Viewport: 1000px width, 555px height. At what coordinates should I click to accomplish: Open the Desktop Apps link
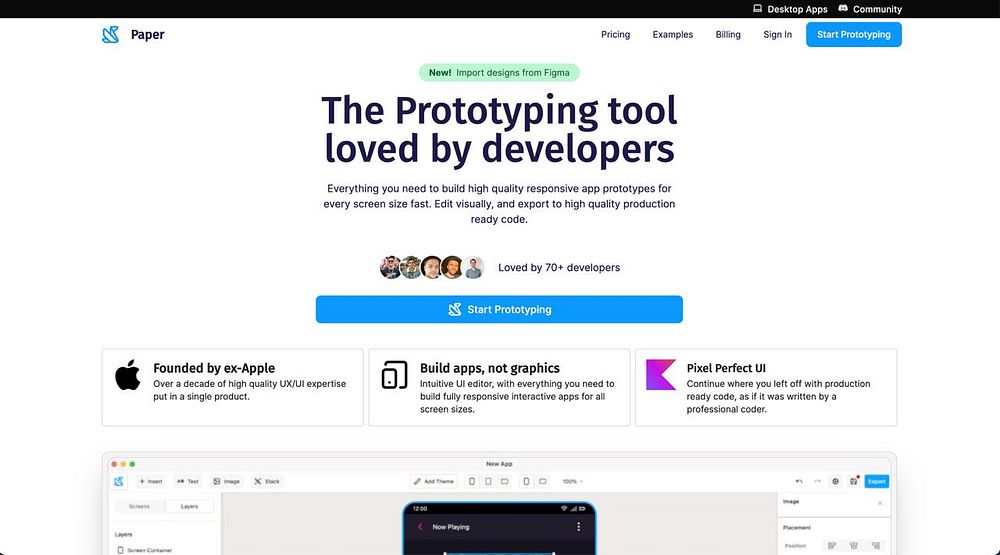[790, 9]
